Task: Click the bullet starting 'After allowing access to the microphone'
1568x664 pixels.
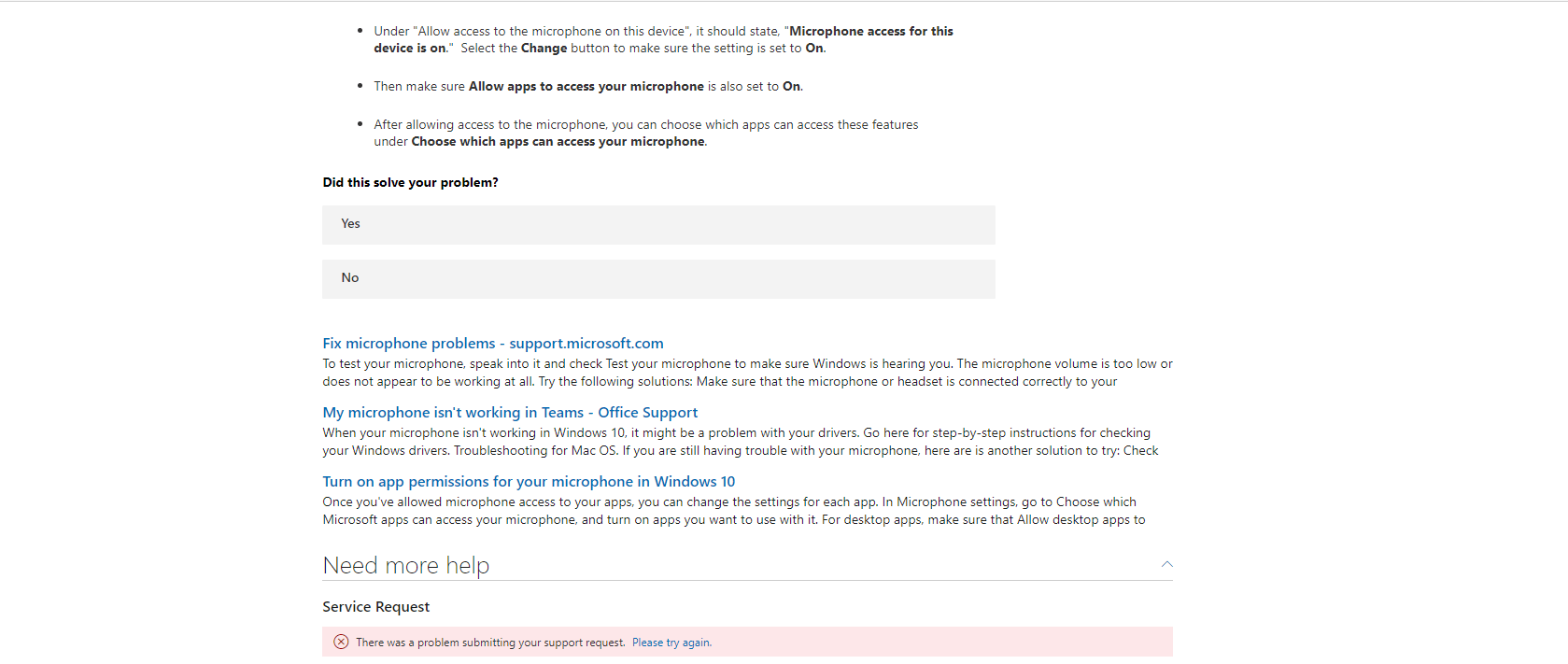Action: [646, 133]
